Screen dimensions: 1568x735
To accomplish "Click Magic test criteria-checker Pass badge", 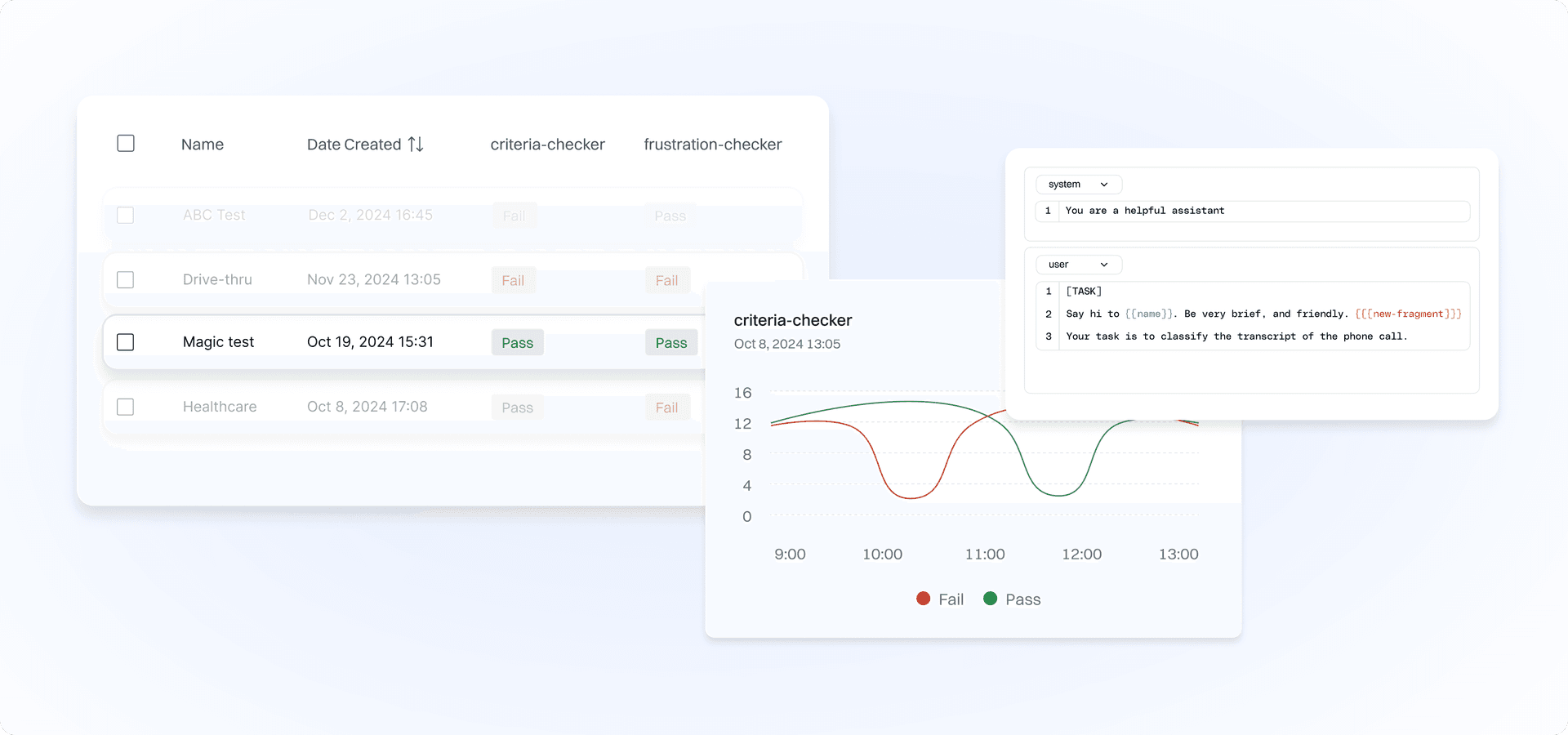I will pyautogui.click(x=517, y=343).
